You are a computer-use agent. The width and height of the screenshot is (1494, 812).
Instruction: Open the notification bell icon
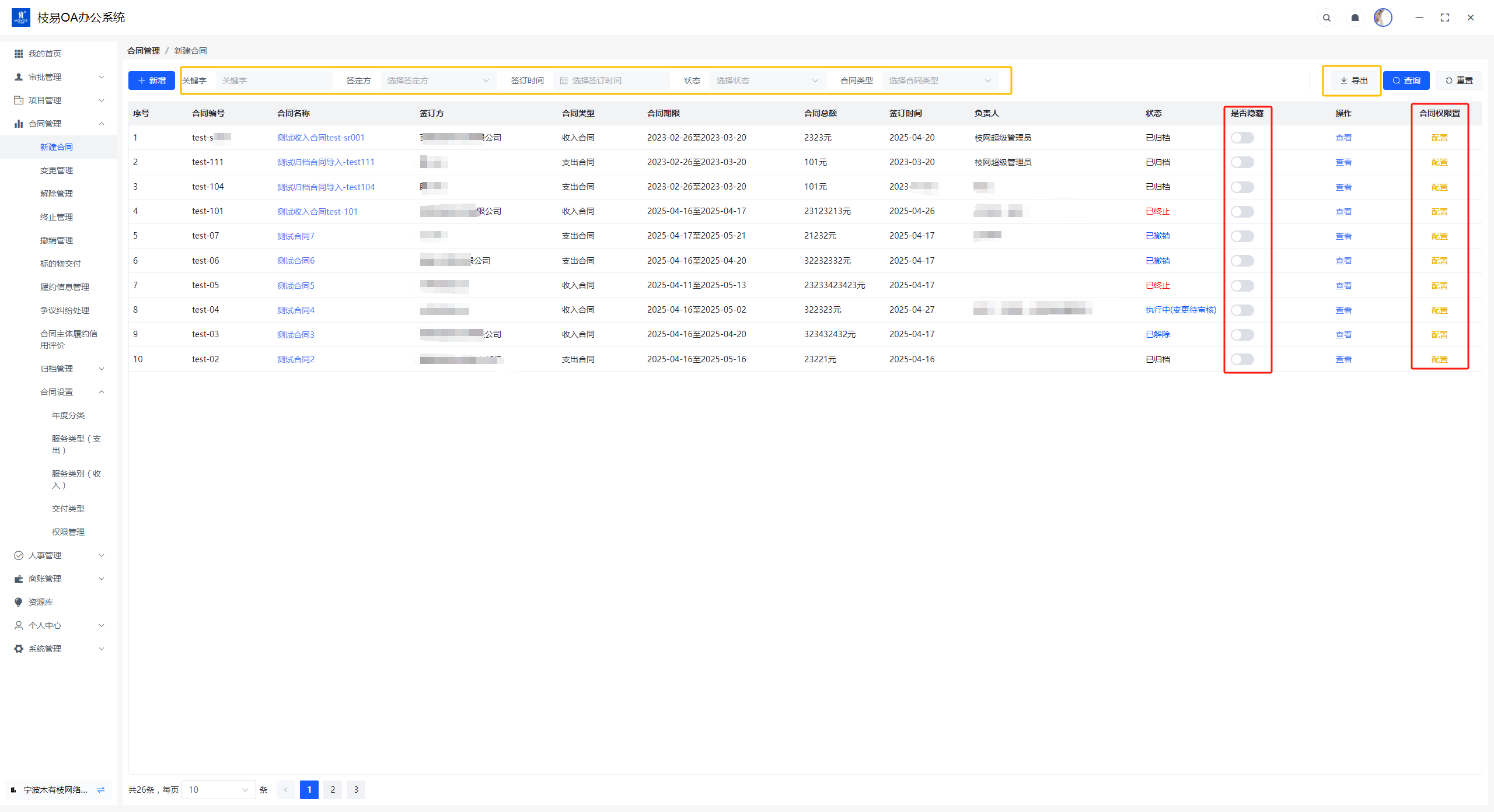(x=1355, y=17)
